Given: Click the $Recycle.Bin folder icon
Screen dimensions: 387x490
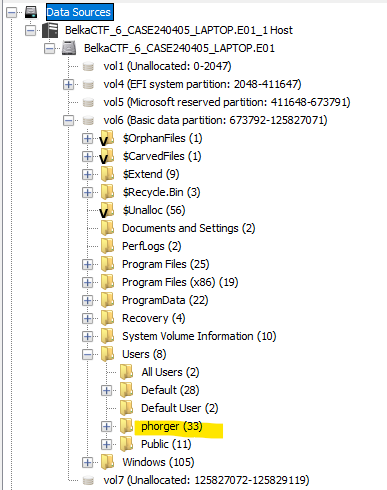Looking at the screenshot, I should click(107, 192).
